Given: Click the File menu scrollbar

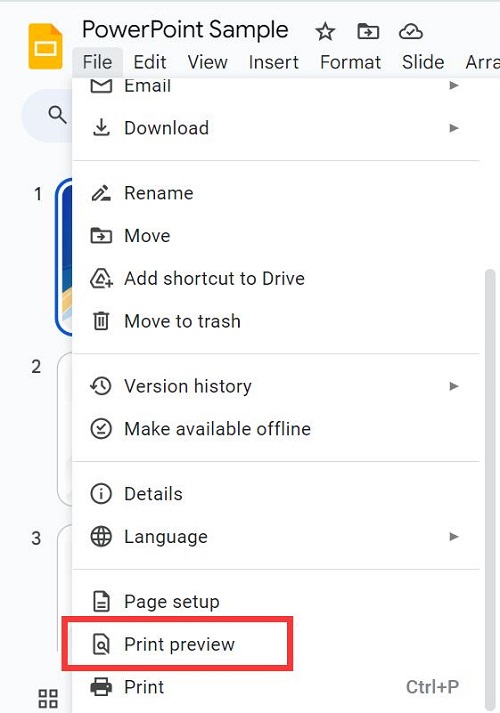Looking at the screenshot, I should pyautogui.click(x=490, y=489).
